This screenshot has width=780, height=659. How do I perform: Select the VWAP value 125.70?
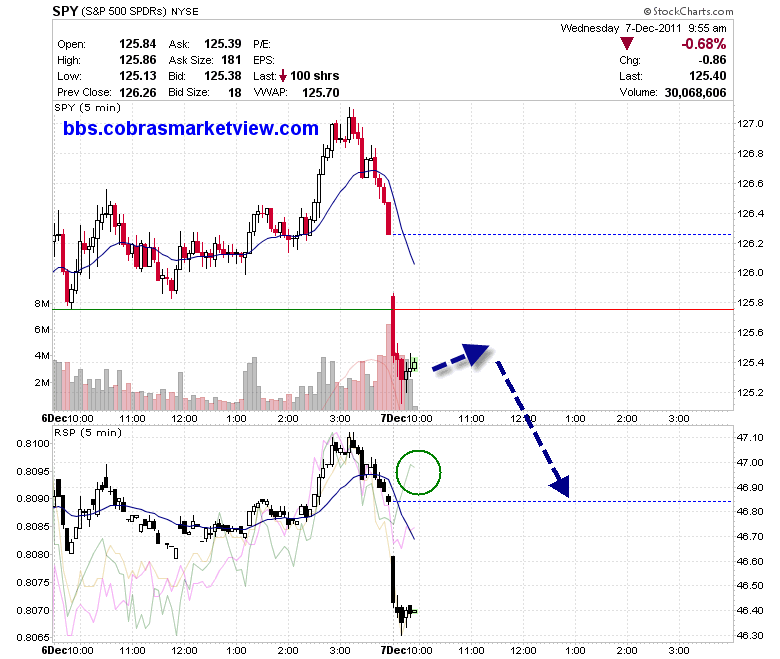tap(320, 93)
